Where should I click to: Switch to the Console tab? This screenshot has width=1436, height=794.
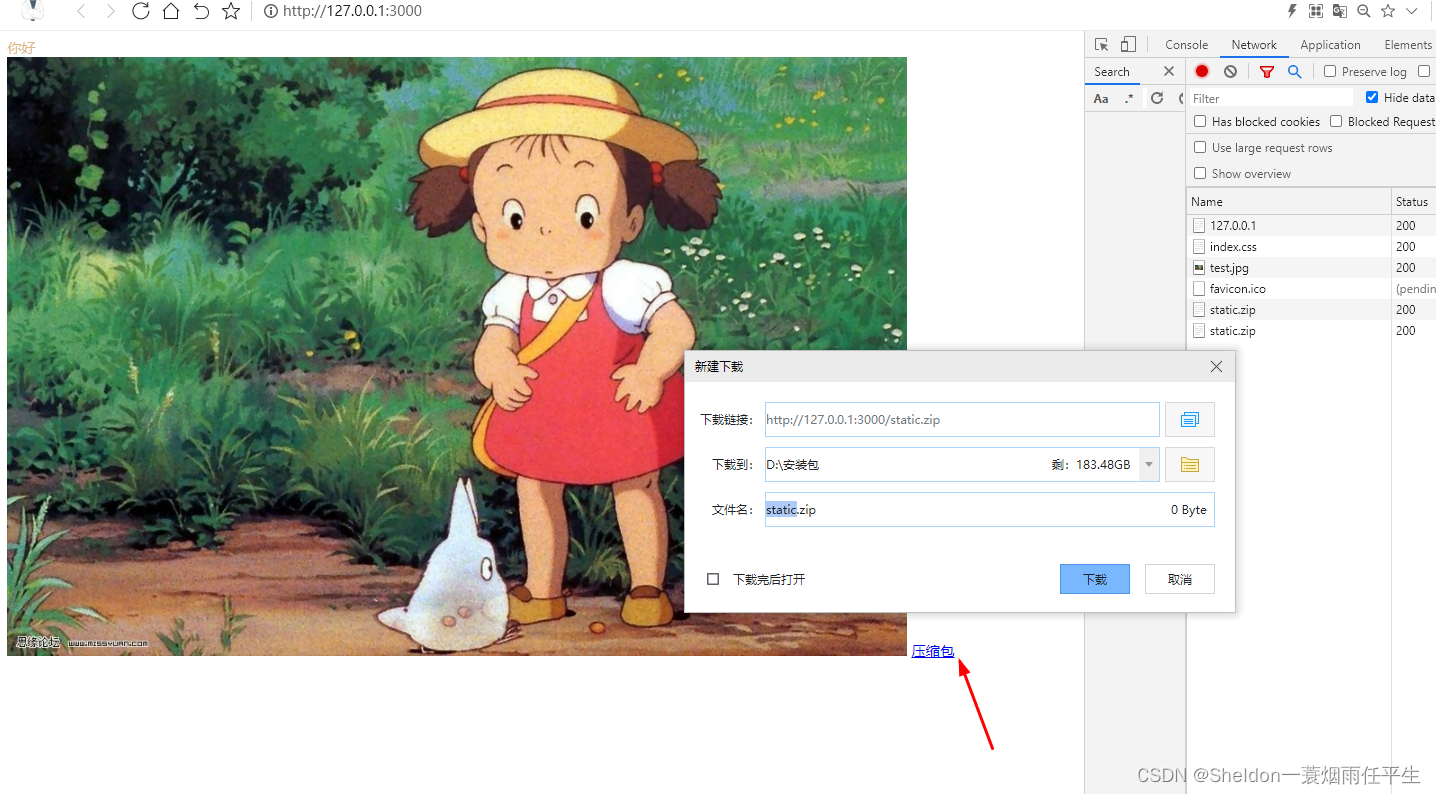1187,45
